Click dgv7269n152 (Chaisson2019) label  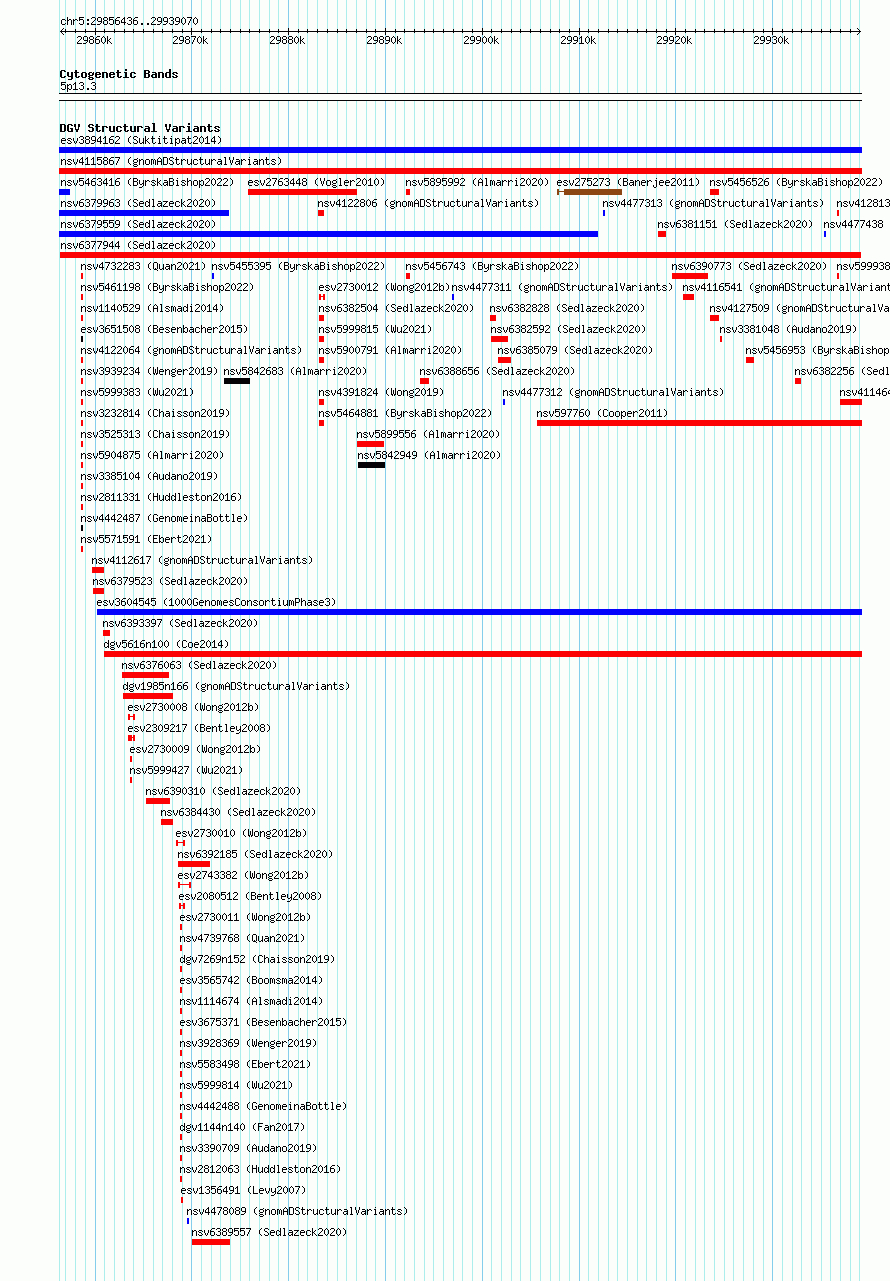coord(257,960)
